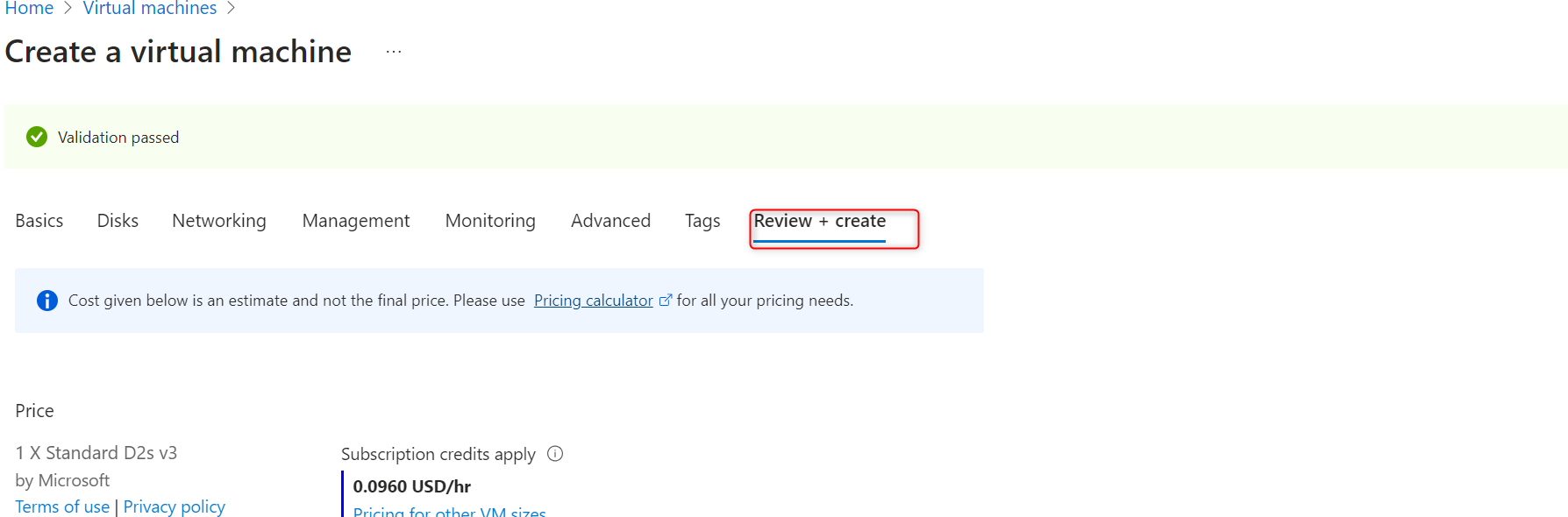
Task: Click the blue info icon in cost notice
Action: tap(47, 301)
